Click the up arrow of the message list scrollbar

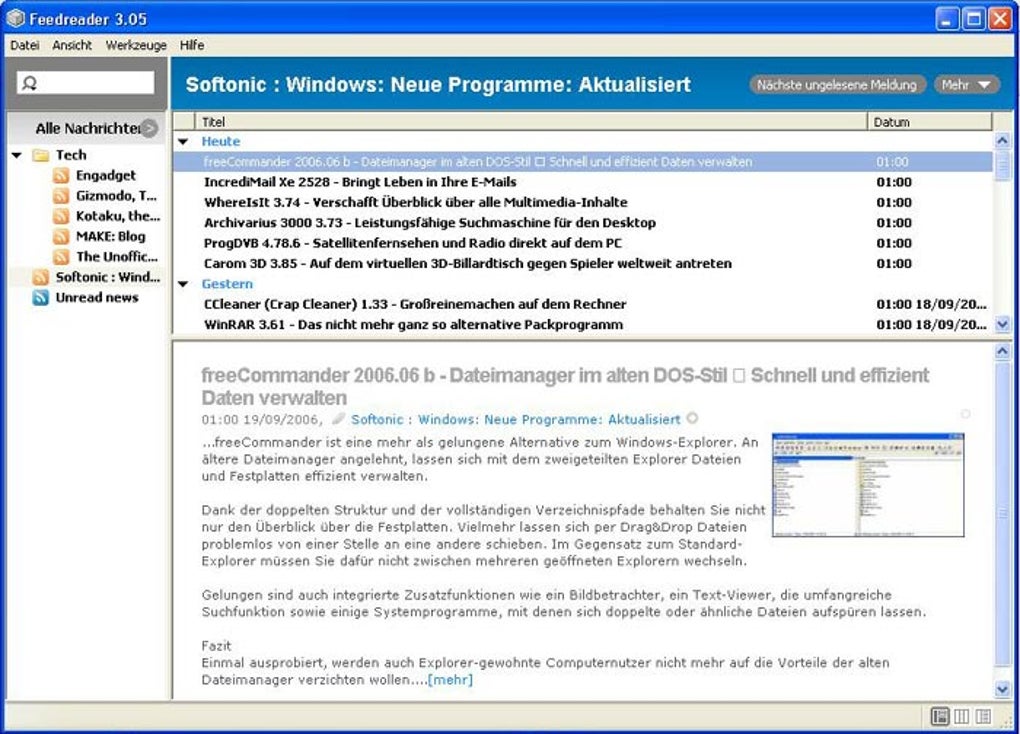click(x=1002, y=141)
